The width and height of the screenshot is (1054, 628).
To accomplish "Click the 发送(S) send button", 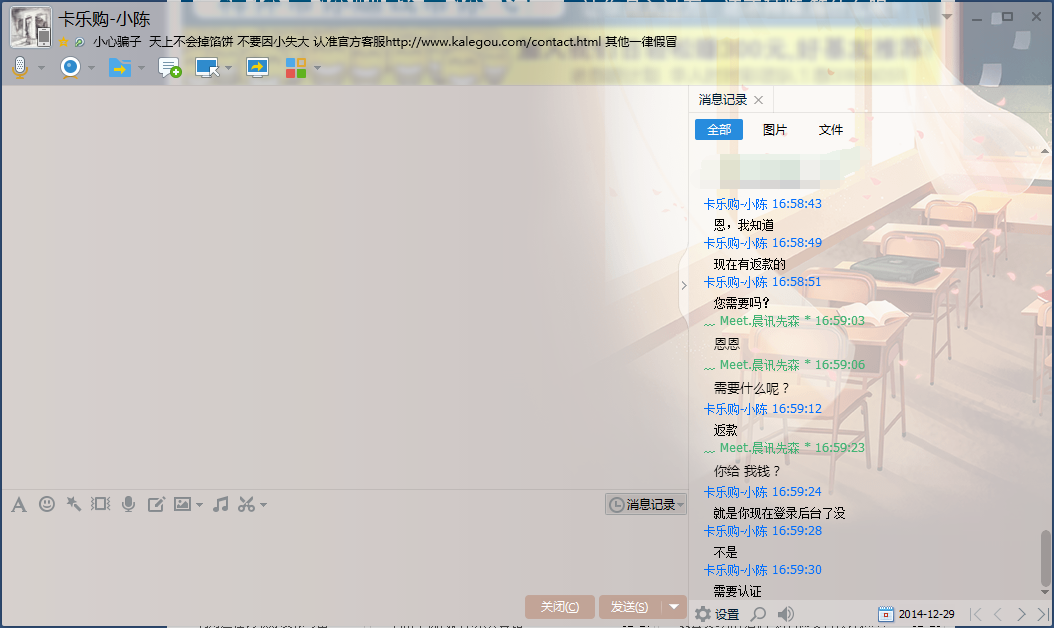I will 630,607.
